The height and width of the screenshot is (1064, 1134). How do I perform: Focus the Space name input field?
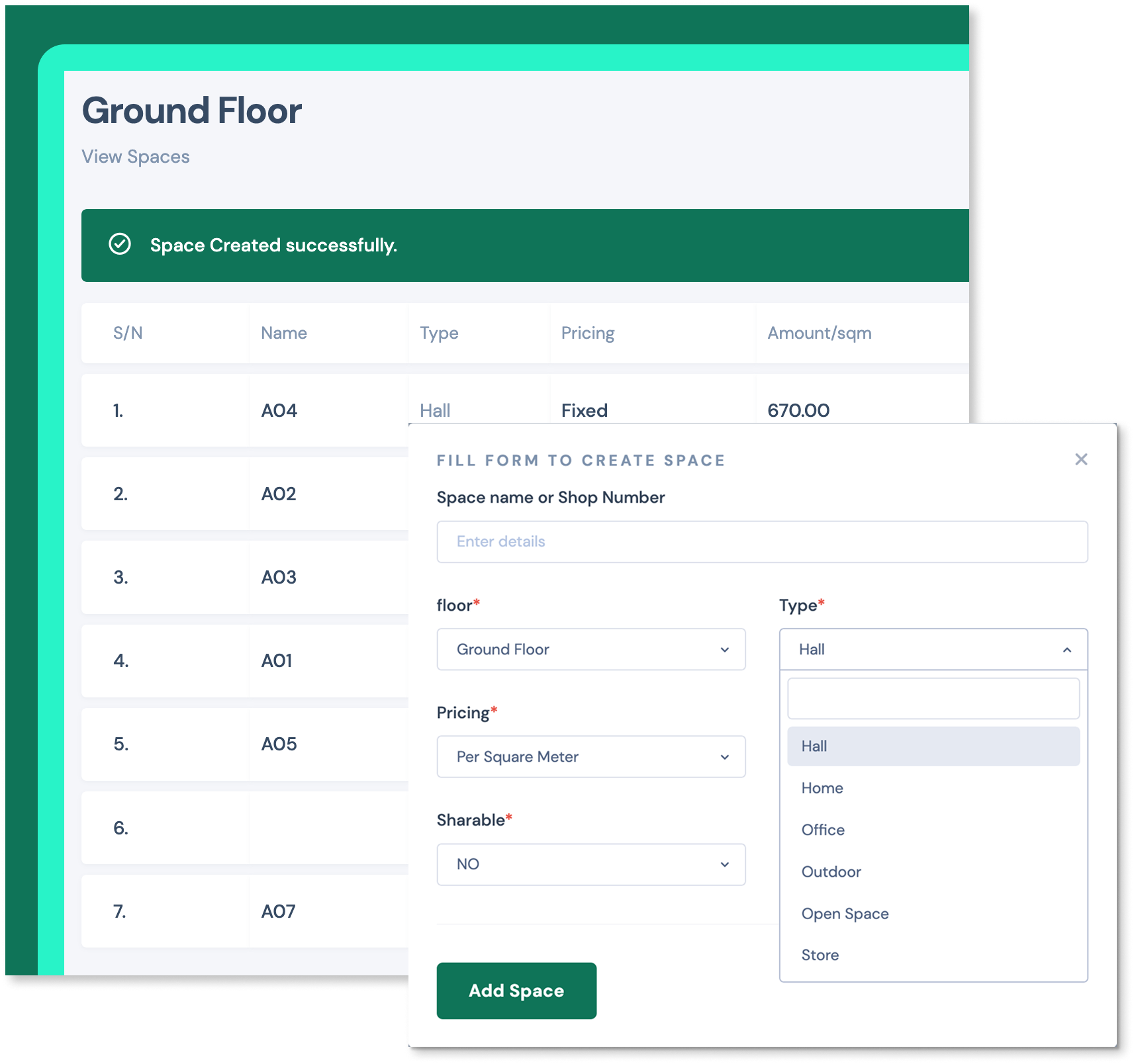coord(761,542)
